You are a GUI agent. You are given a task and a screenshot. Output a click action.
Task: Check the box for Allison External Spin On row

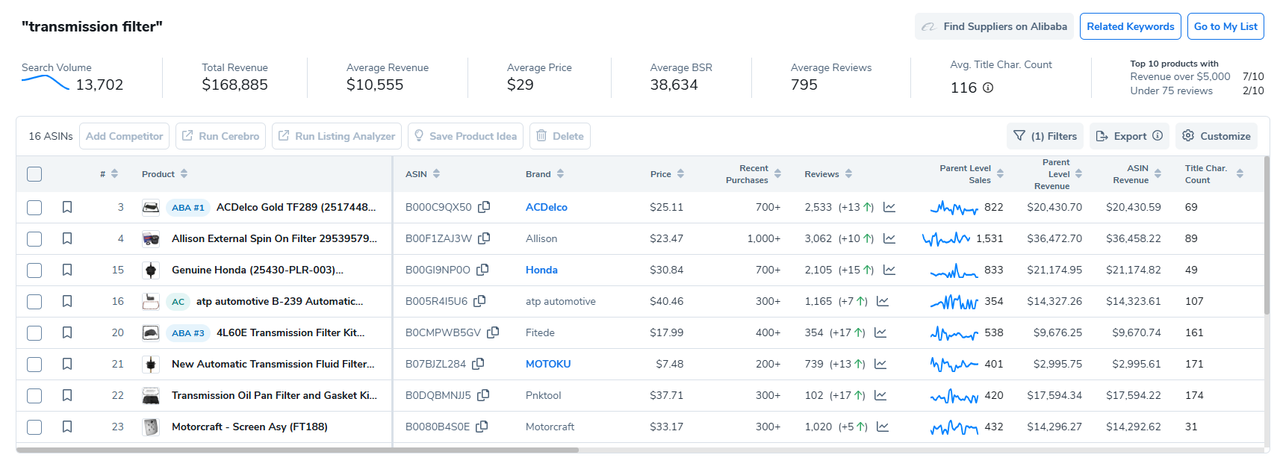tap(35, 239)
